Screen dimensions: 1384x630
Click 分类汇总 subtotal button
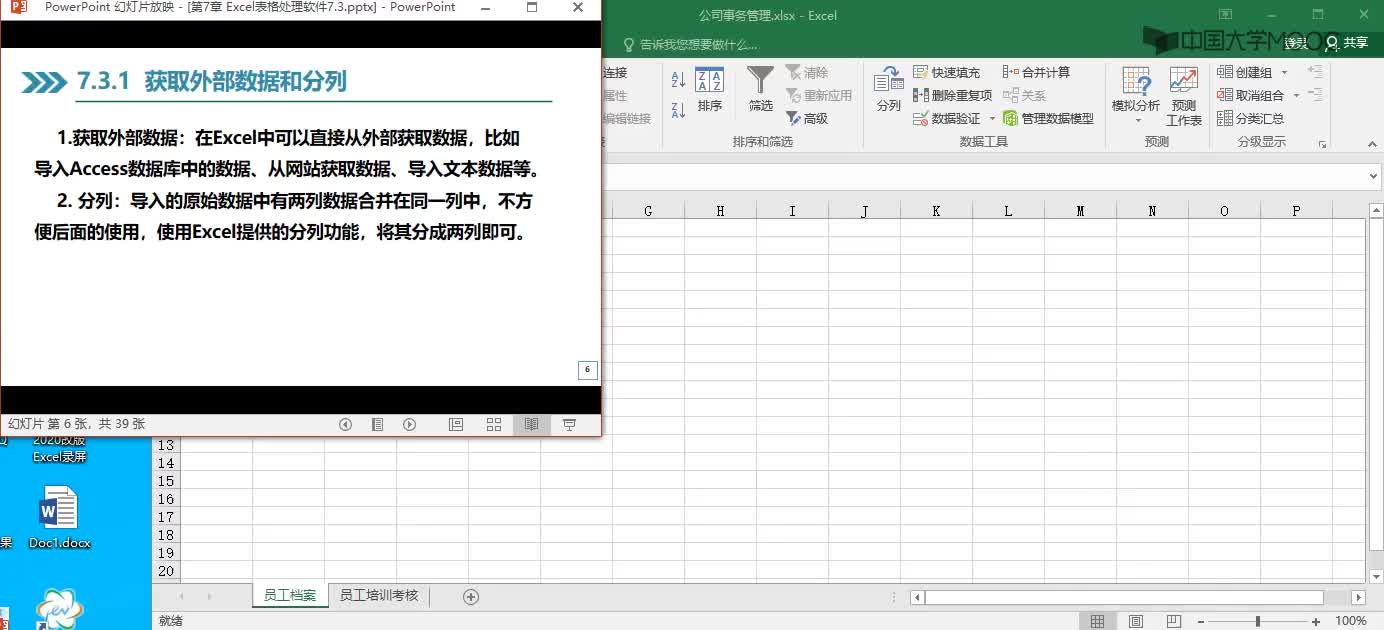[1250, 118]
